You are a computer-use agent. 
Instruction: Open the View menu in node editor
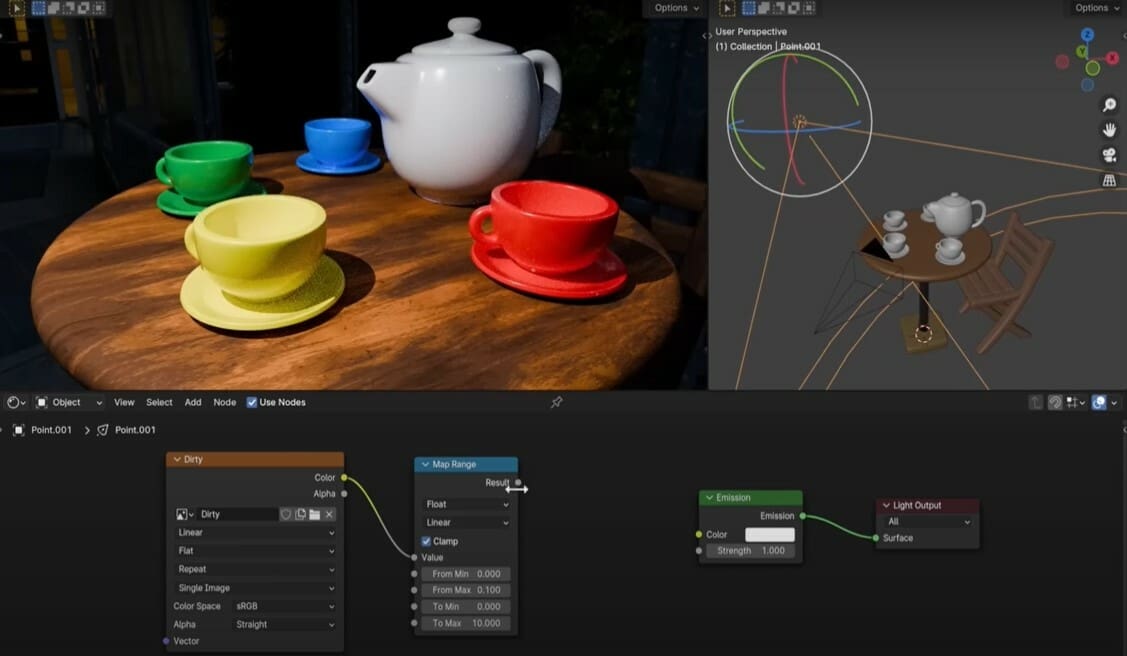point(124,402)
